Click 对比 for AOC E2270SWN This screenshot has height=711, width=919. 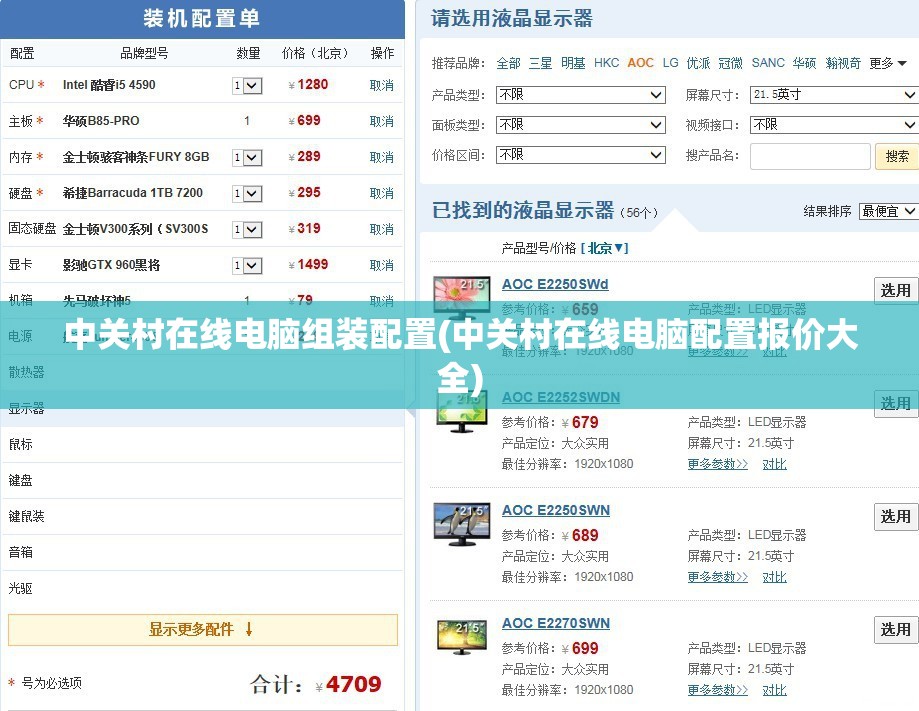point(774,690)
